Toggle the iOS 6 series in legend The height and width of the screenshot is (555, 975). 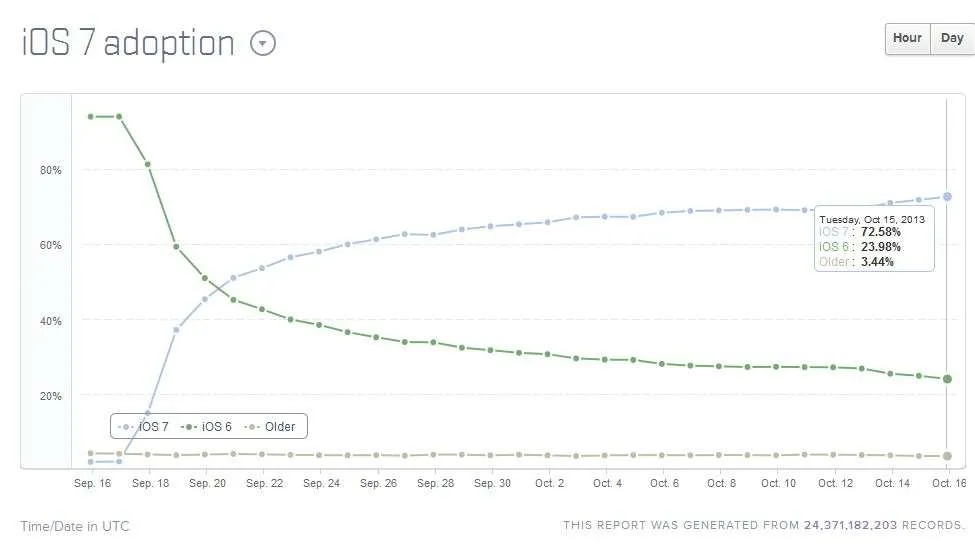coord(206,427)
